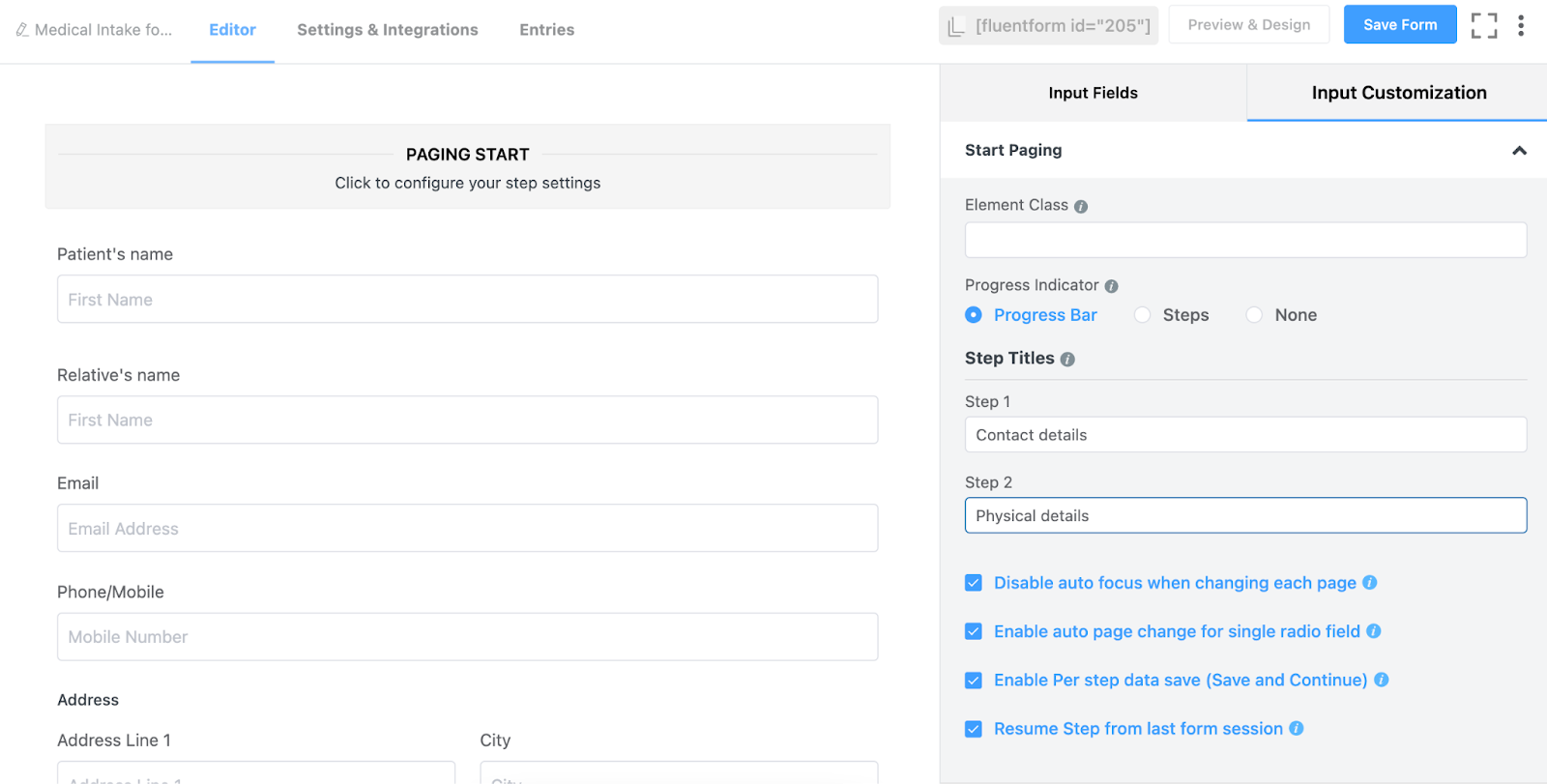Uncheck Enable auto page change for radio field
This screenshot has height=784, width=1547.
(974, 631)
